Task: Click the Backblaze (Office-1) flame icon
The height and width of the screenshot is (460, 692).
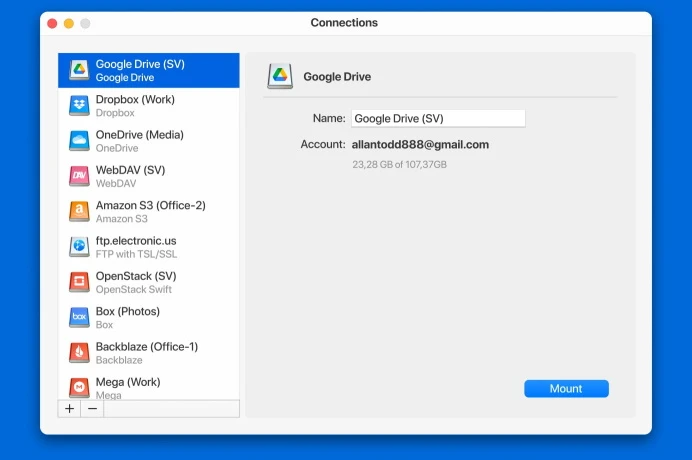Action: click(x=79, y=352)
